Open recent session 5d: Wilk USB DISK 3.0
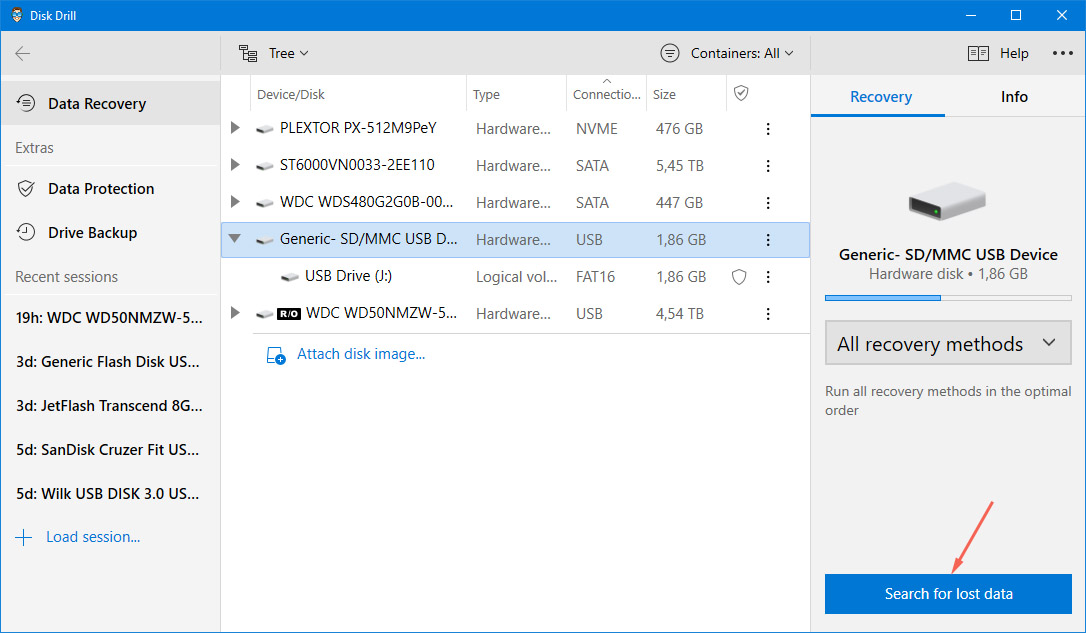This screenshot has height=633, width=1086. click(x=109, y=494)
